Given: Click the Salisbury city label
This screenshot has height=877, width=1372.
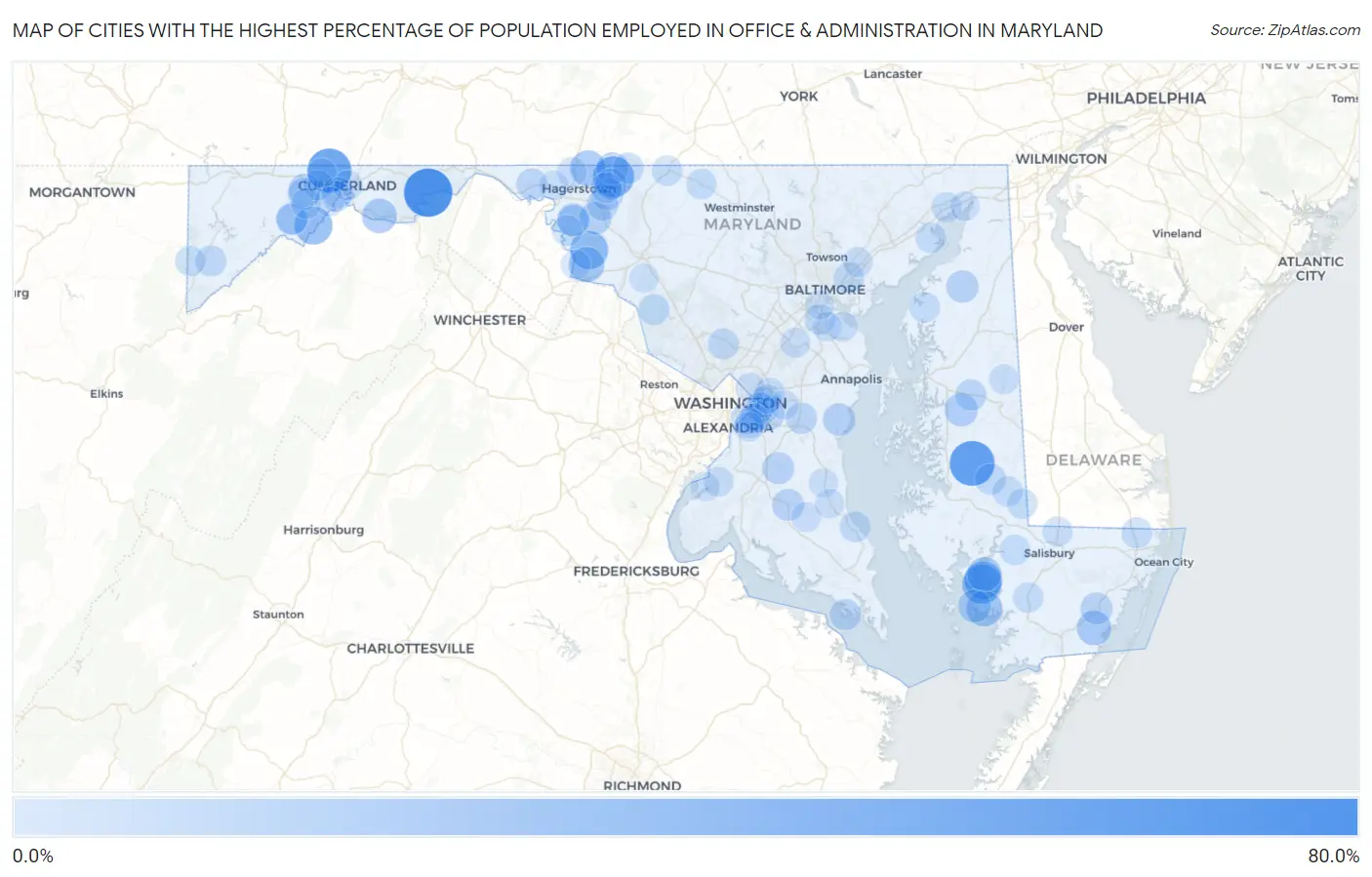Looking at the screenshot, I should click(x=1049, y=553).
